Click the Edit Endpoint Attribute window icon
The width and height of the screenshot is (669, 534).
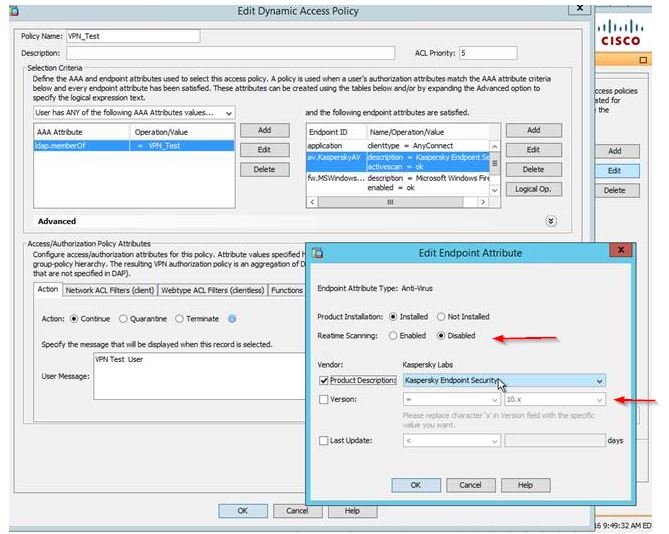[317, 252]
